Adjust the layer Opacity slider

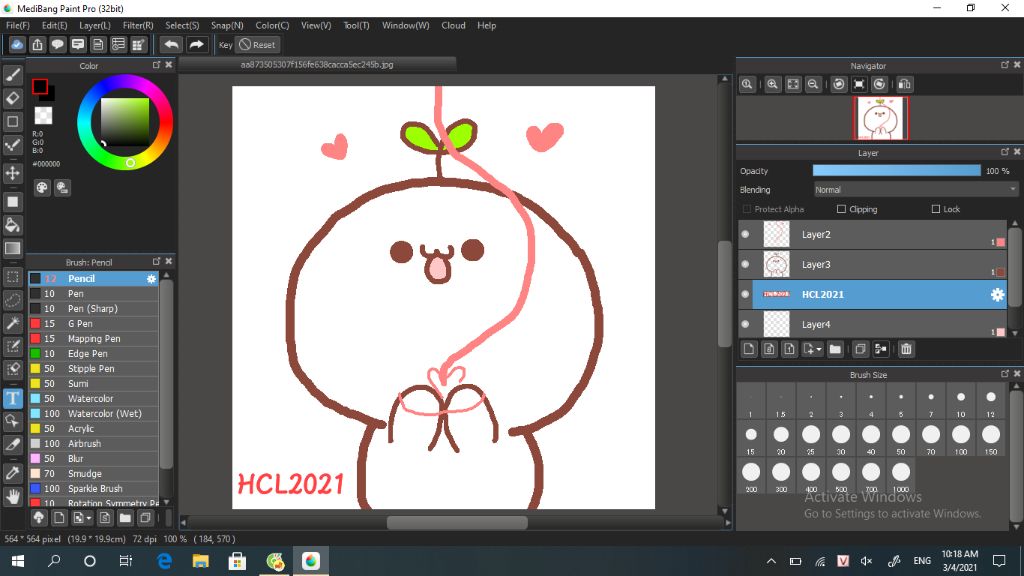(896, 170)
